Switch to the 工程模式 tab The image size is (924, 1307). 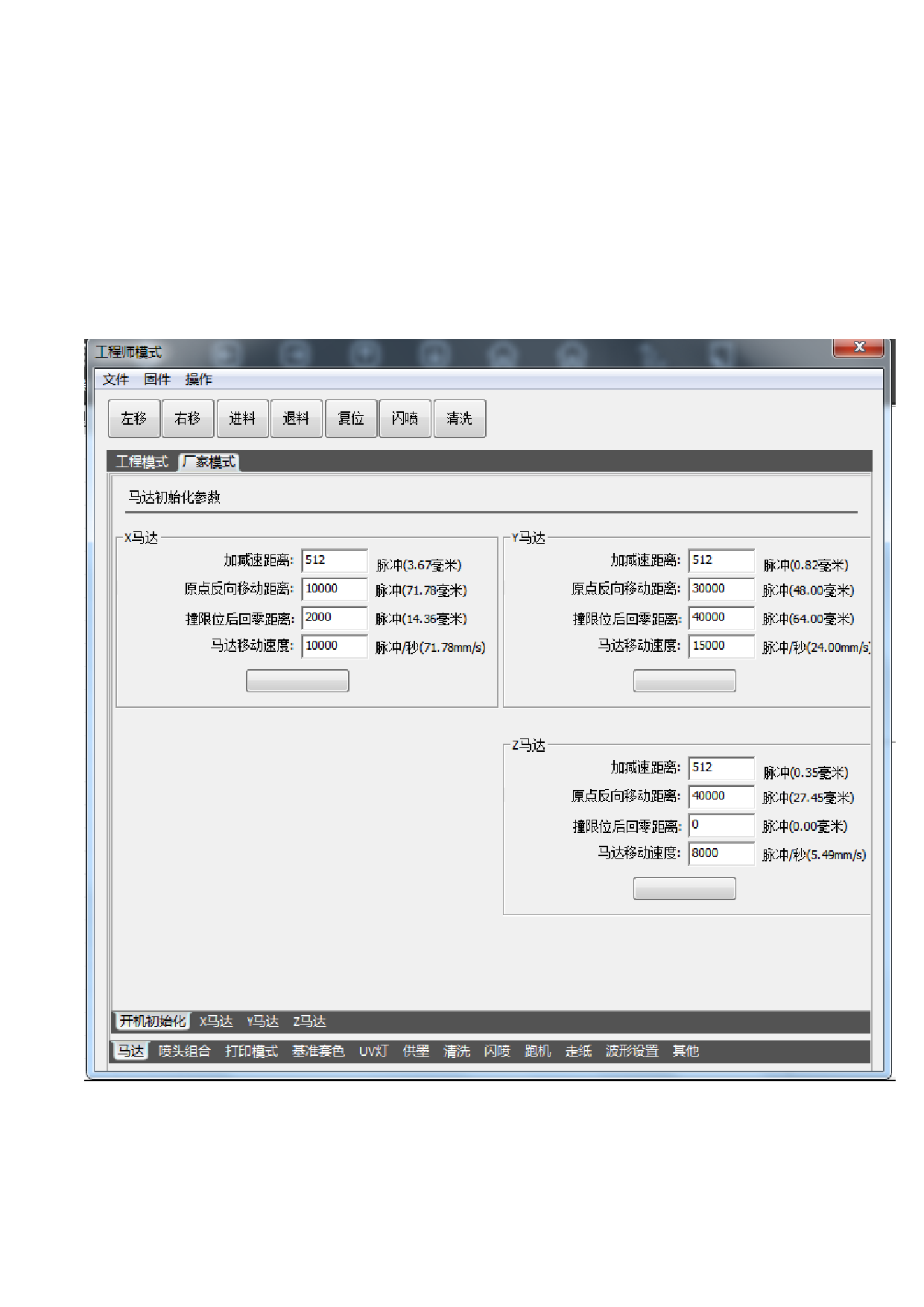142,463
